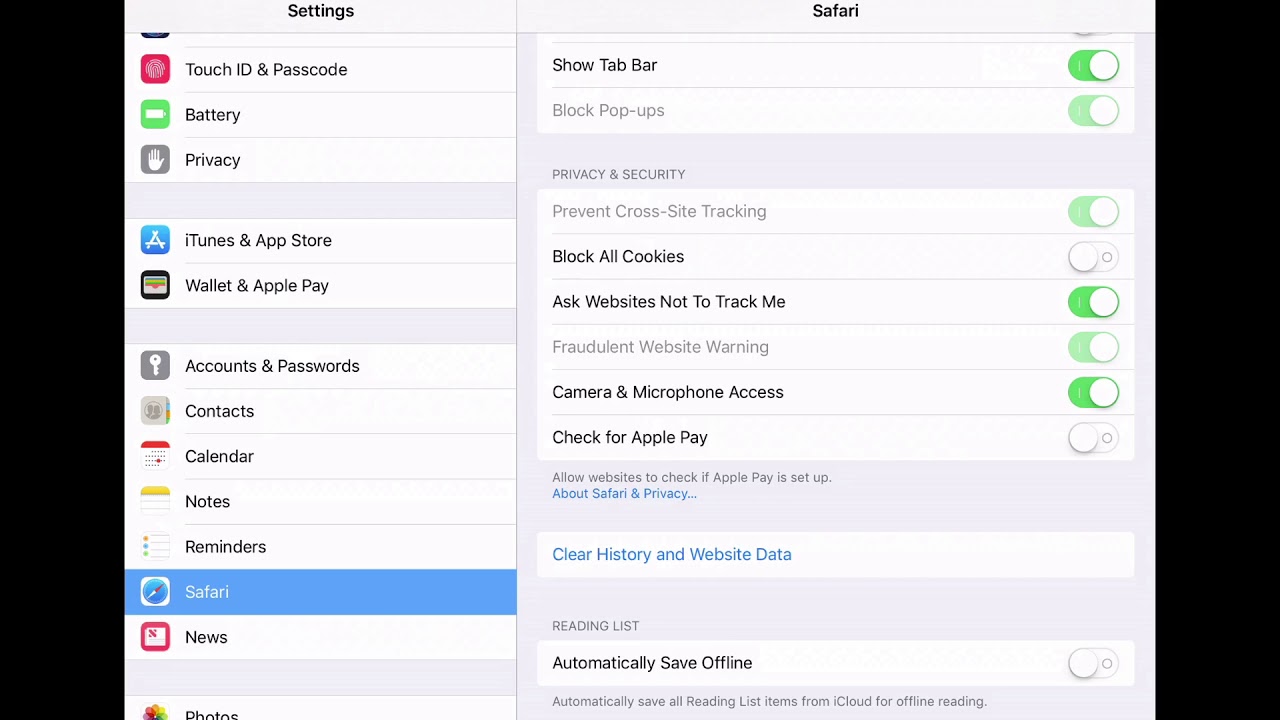Screen dimensions: 1280x720
Task: Enable Block All Cookies
Action: tap(1093, 257)
